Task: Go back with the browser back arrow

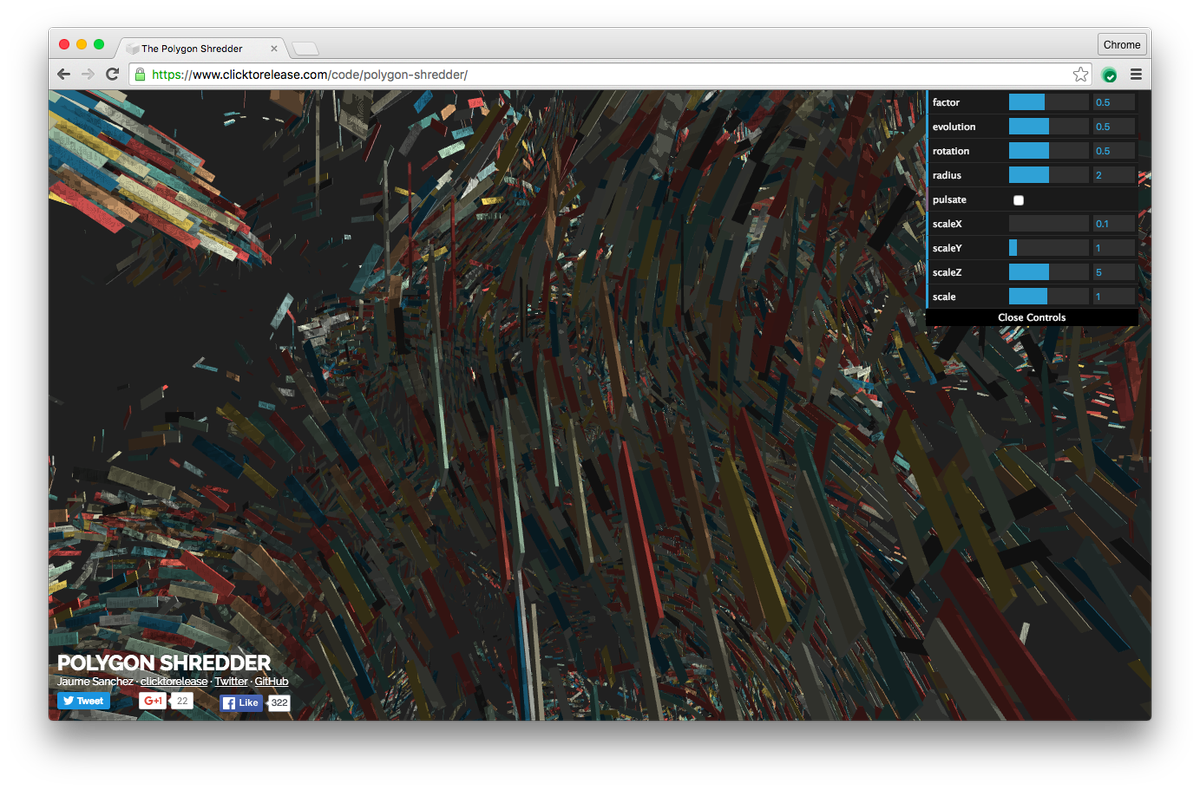Action: [64, 74]
